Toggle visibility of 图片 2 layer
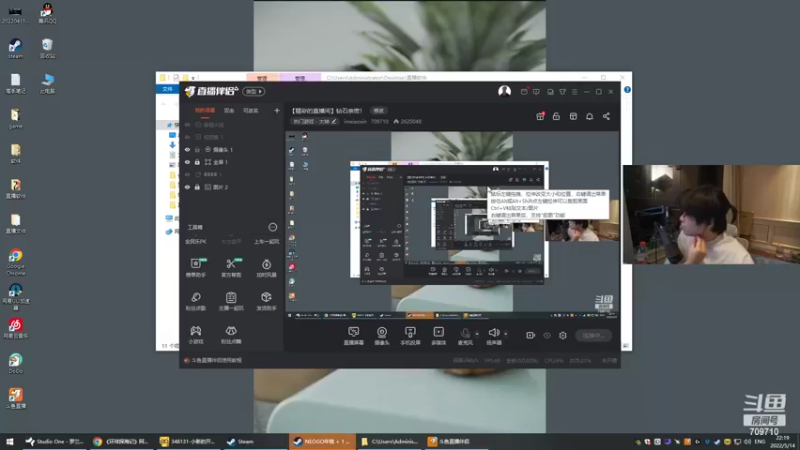Image resolution: width=800 pixels, height=450 pixels. (x=187, y=187)
